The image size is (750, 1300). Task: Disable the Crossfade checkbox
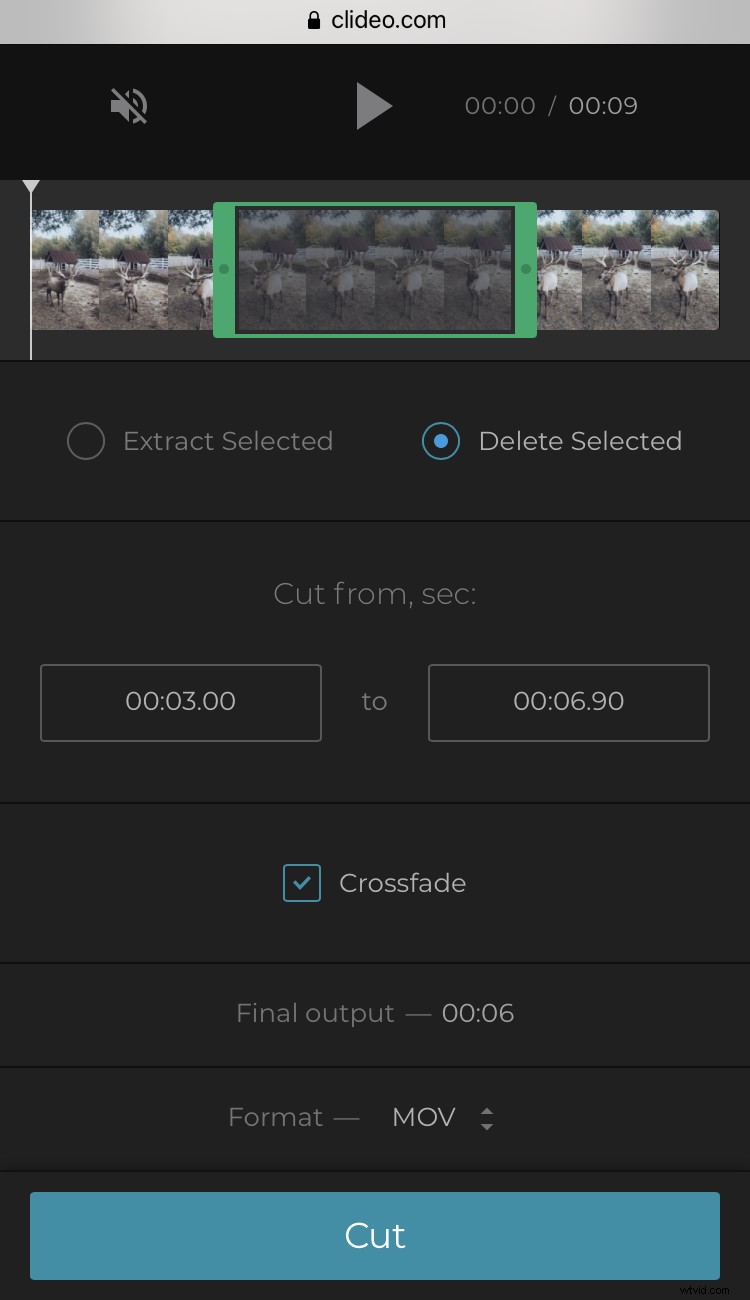click(301, 883)
